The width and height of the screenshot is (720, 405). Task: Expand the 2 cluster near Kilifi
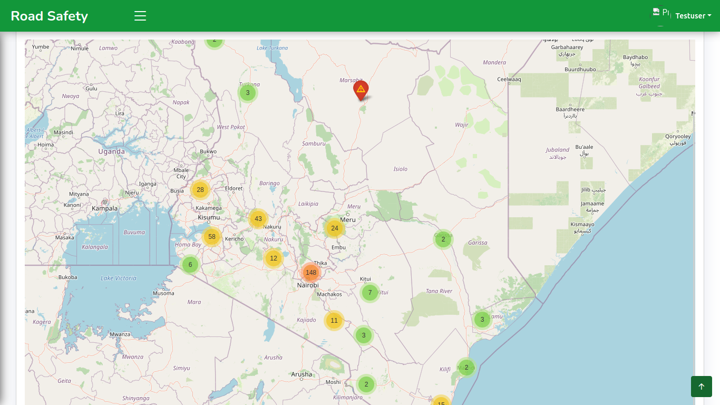pyautogui.click(x=466, y=368)
